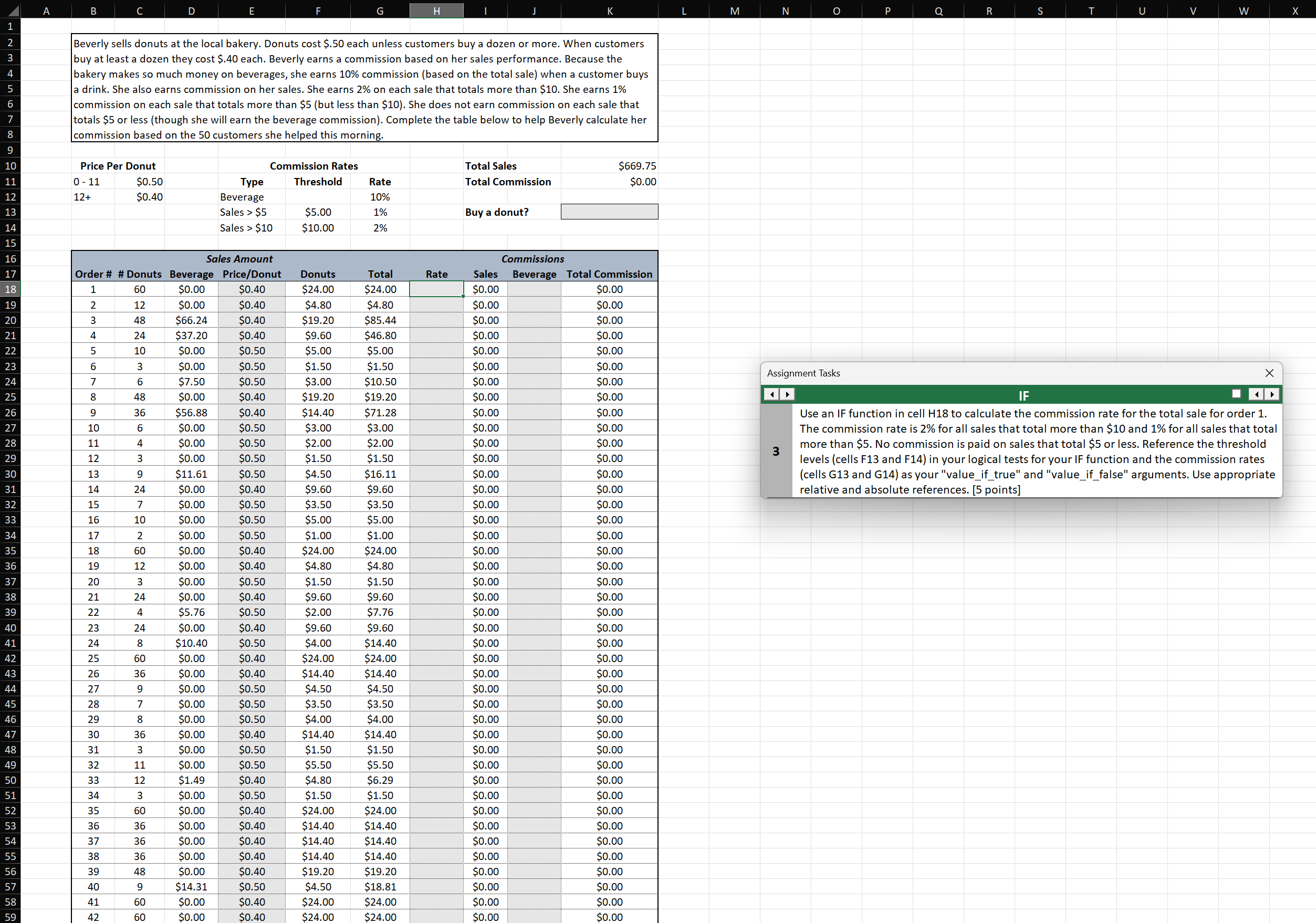
Task: Click the Buy a donut? input cell
Action: point(609,212)
